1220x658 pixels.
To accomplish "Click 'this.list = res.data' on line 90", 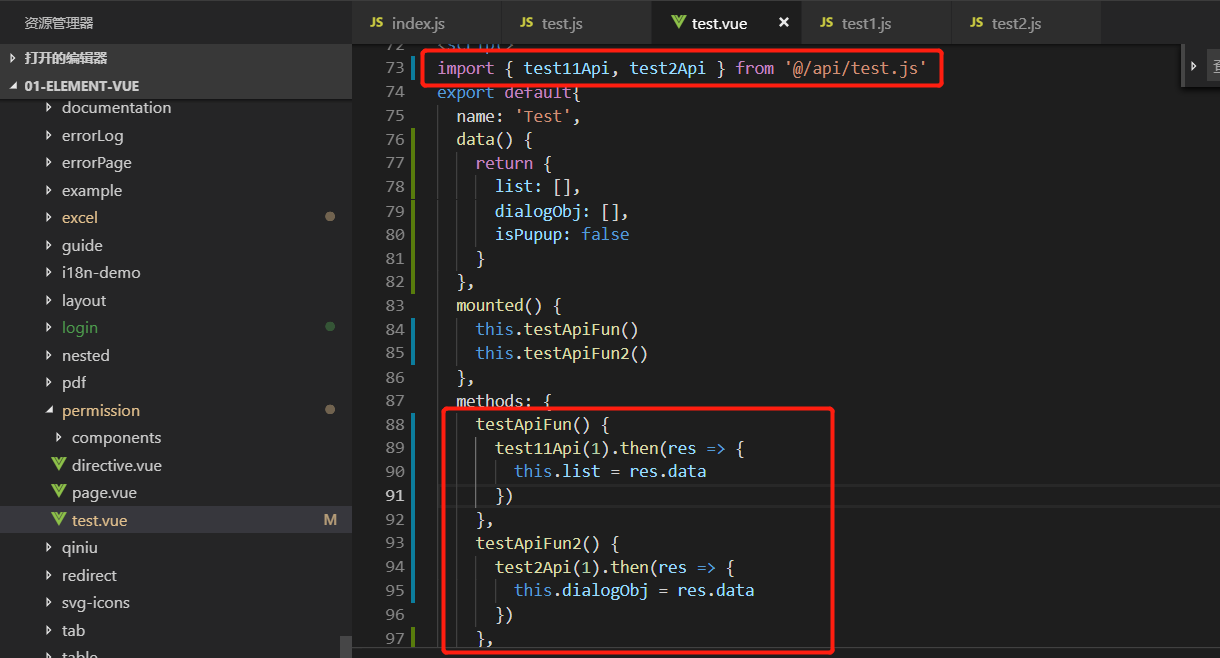I will [x=610, y=471].
